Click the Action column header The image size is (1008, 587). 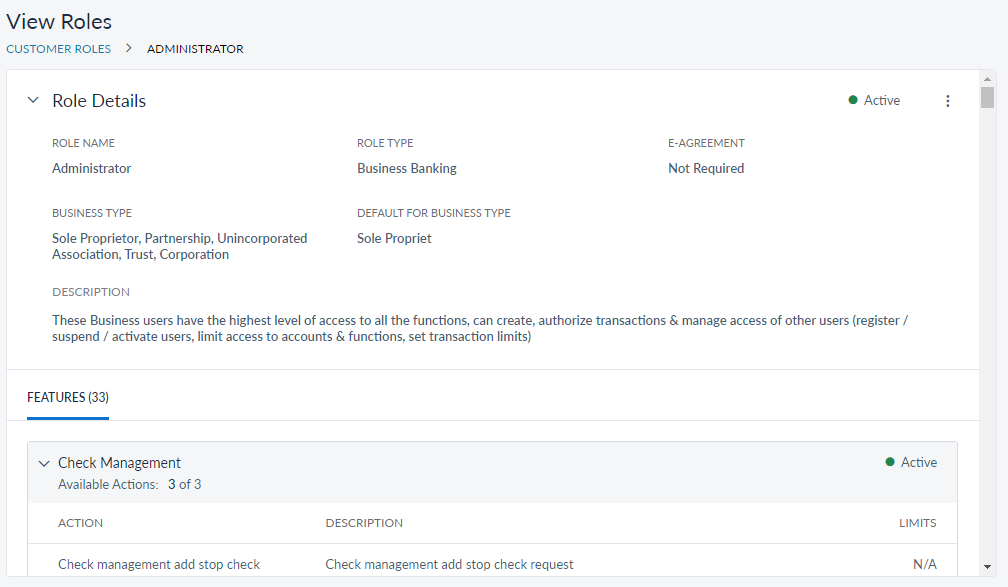tap(80, 523)
